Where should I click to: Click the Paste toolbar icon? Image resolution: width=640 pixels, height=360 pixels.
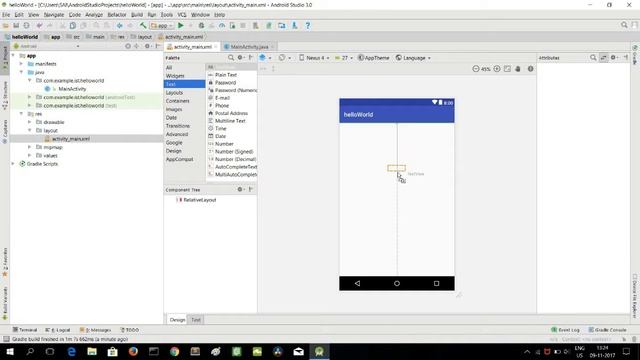coord(83,25)
